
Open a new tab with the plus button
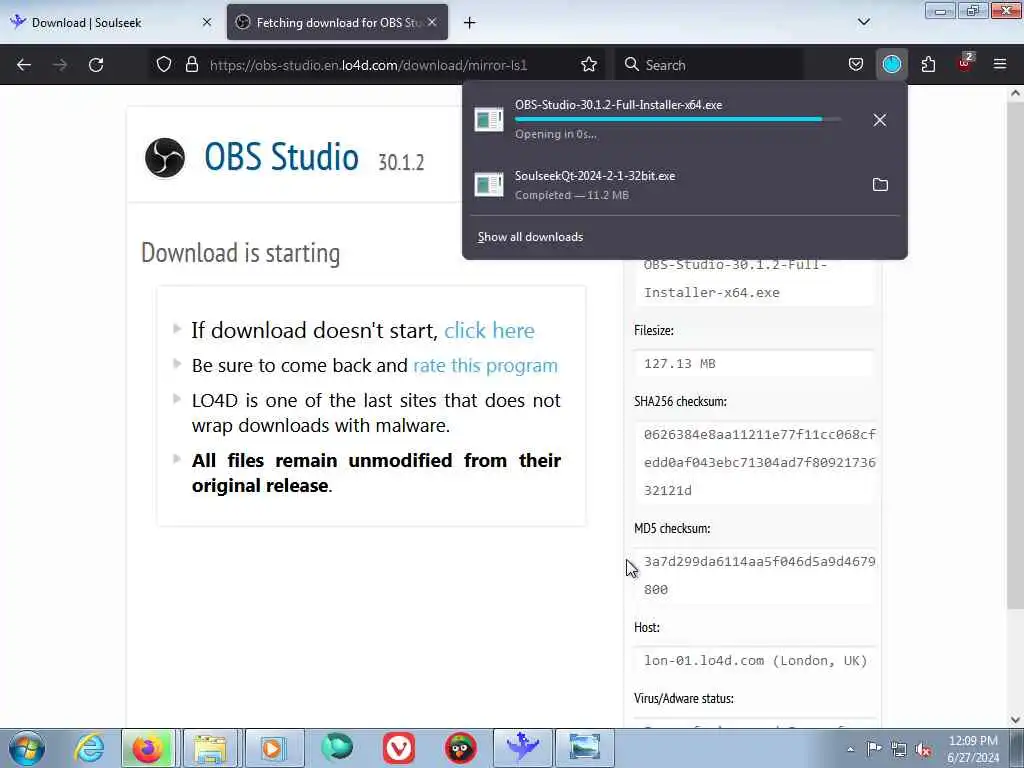coord(469,23)
